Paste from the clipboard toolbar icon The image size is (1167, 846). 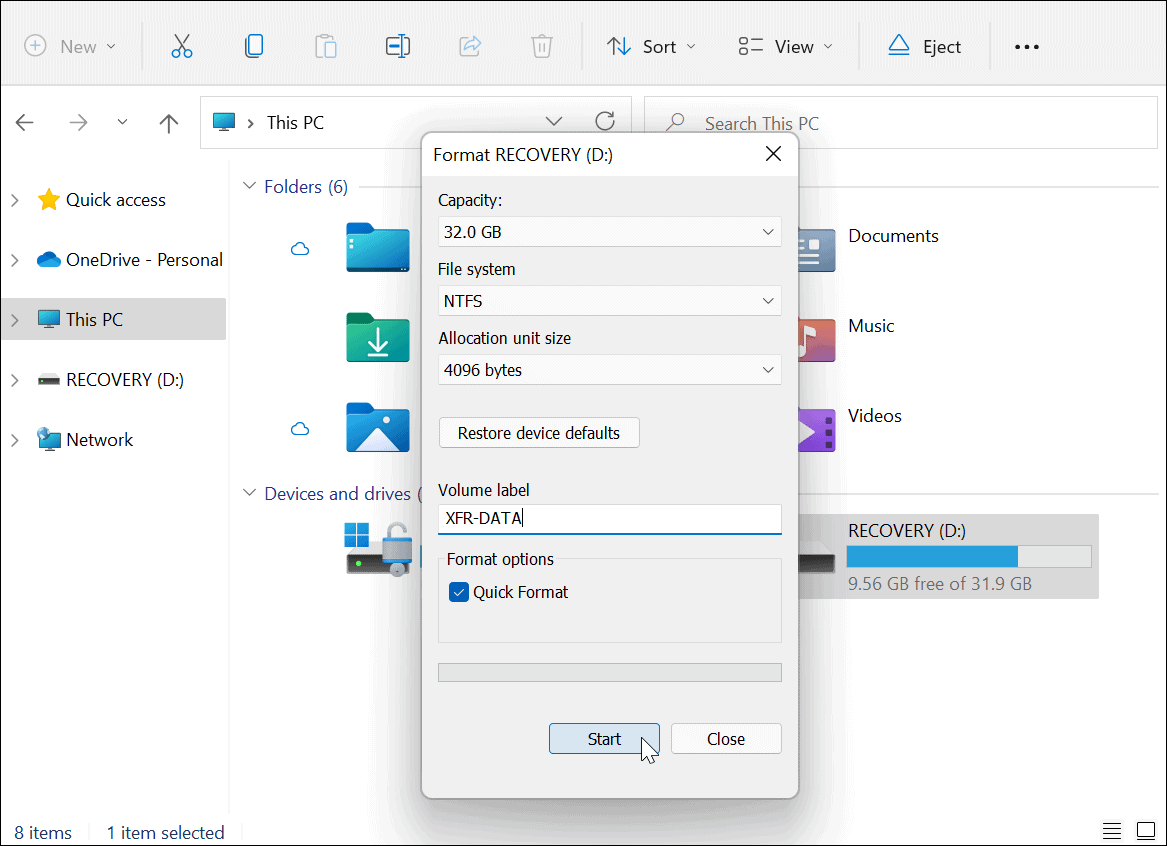click(x=326, y=46)
